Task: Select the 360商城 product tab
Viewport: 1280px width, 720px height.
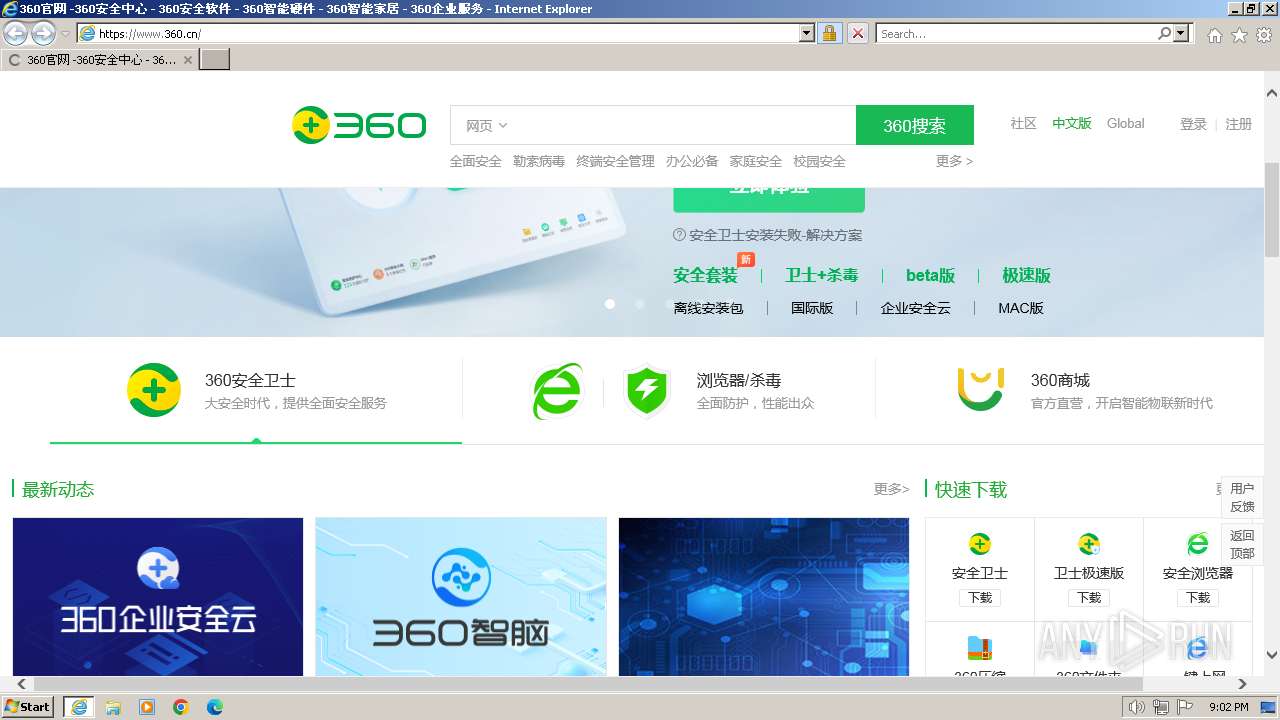Action: click(x=1070, y=390)
